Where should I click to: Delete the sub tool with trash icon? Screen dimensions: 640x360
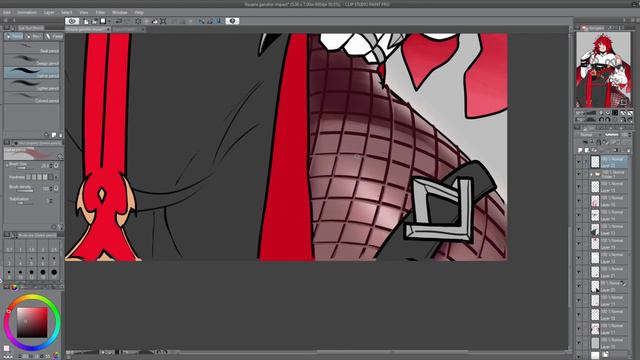tap(60, 135)
